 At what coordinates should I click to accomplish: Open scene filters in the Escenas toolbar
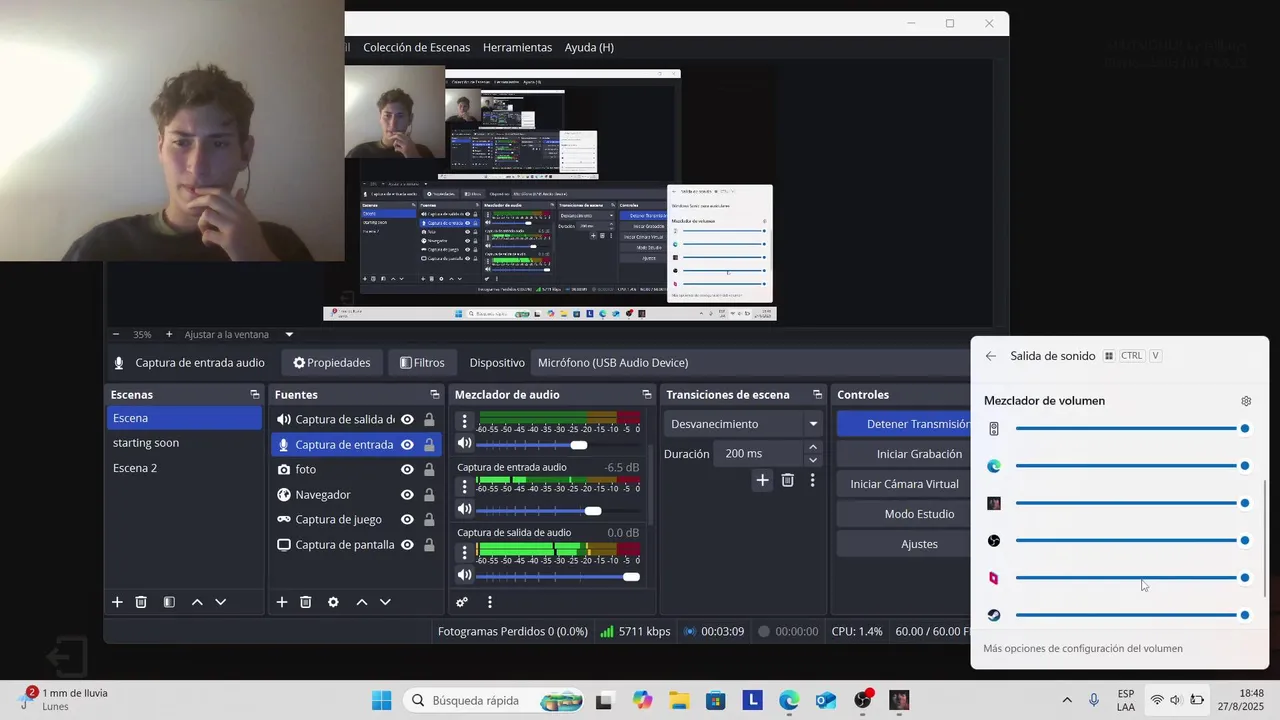(169, 602)
